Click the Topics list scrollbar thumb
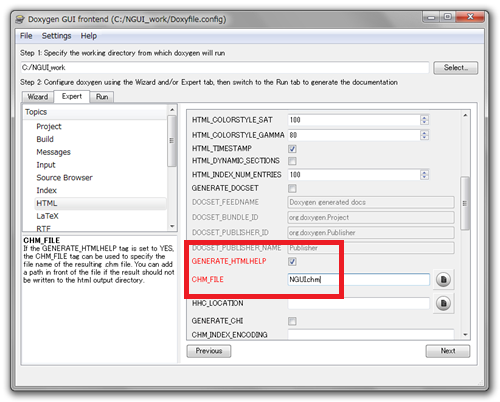Screen dimensions: 500x402 point(172,141)
